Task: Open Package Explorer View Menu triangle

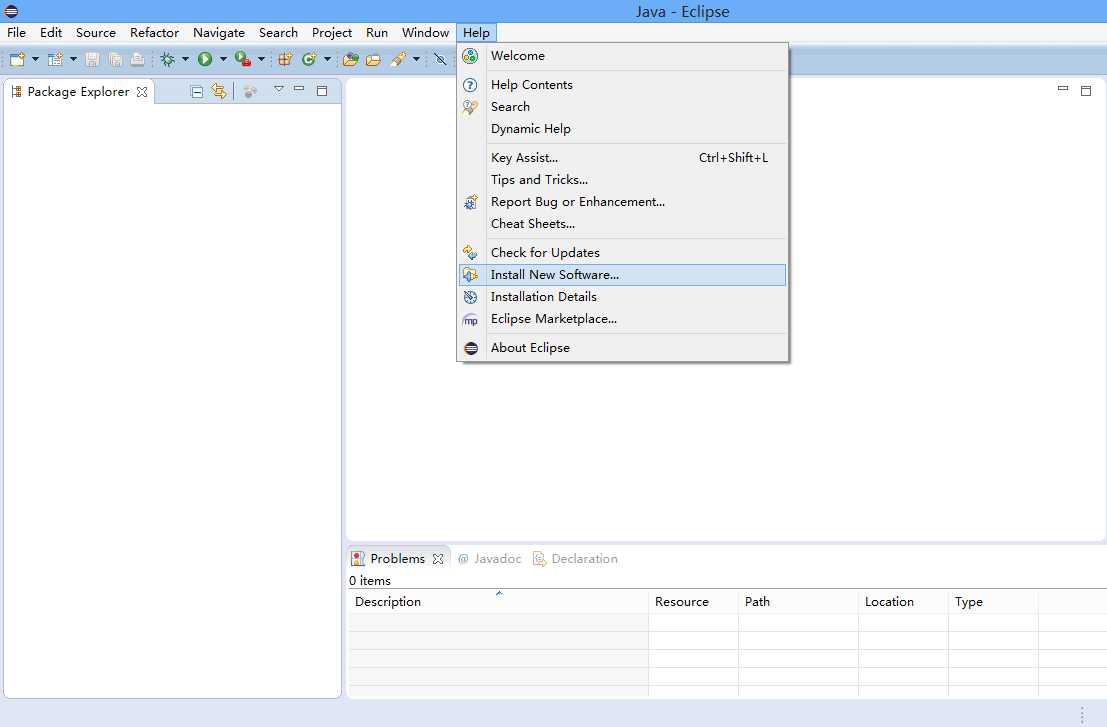Action: (279, 89)
